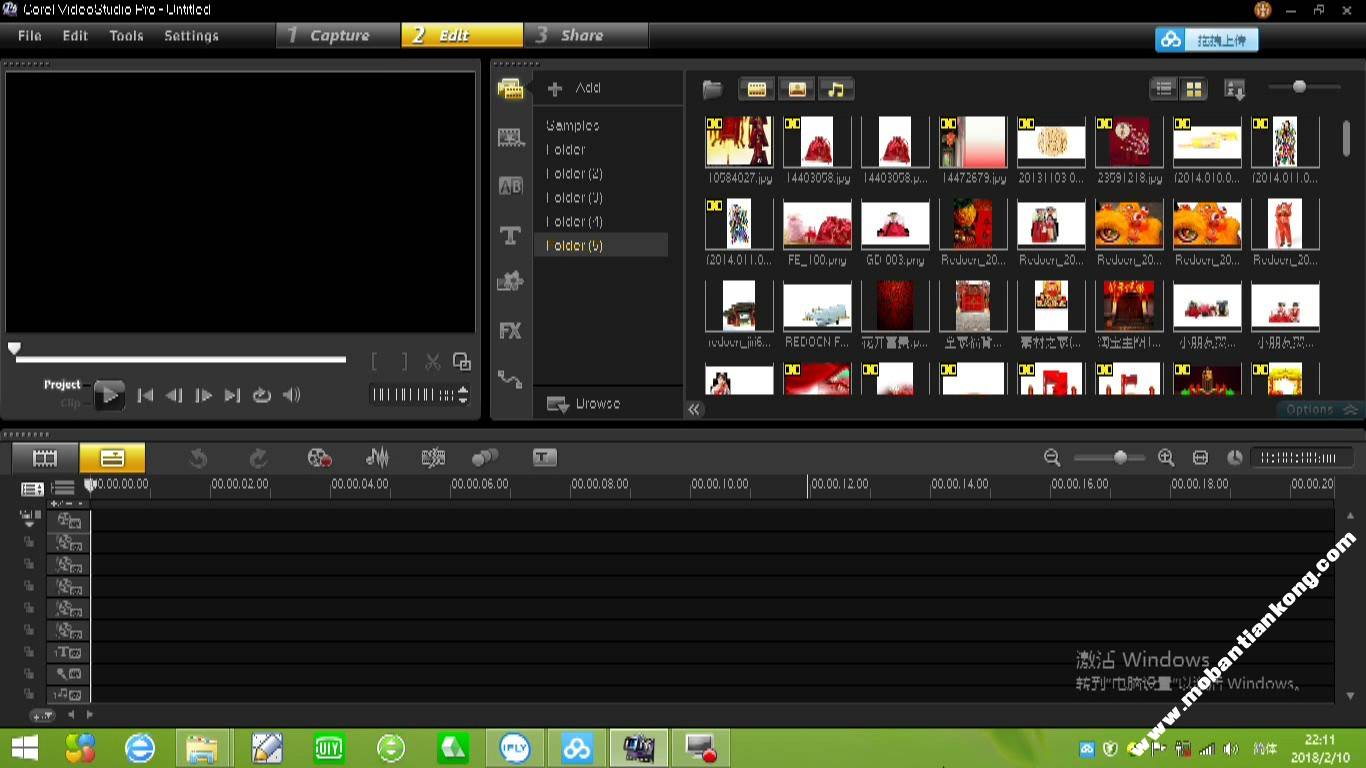Open the Transition library (AB icon)
Viewport: 1366px width, 768px height.
pos(511,186)
